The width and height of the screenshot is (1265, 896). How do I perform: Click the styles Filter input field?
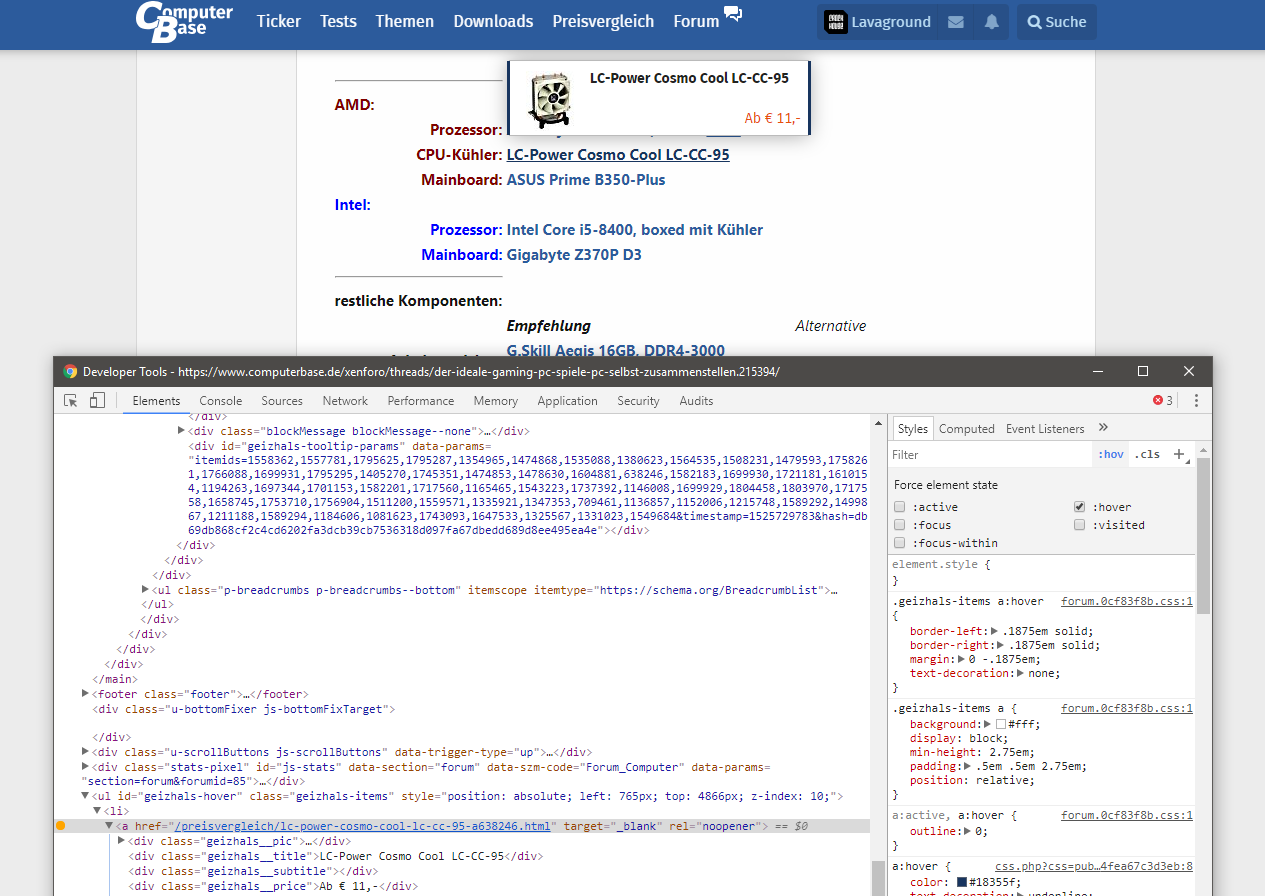[990, 454]
